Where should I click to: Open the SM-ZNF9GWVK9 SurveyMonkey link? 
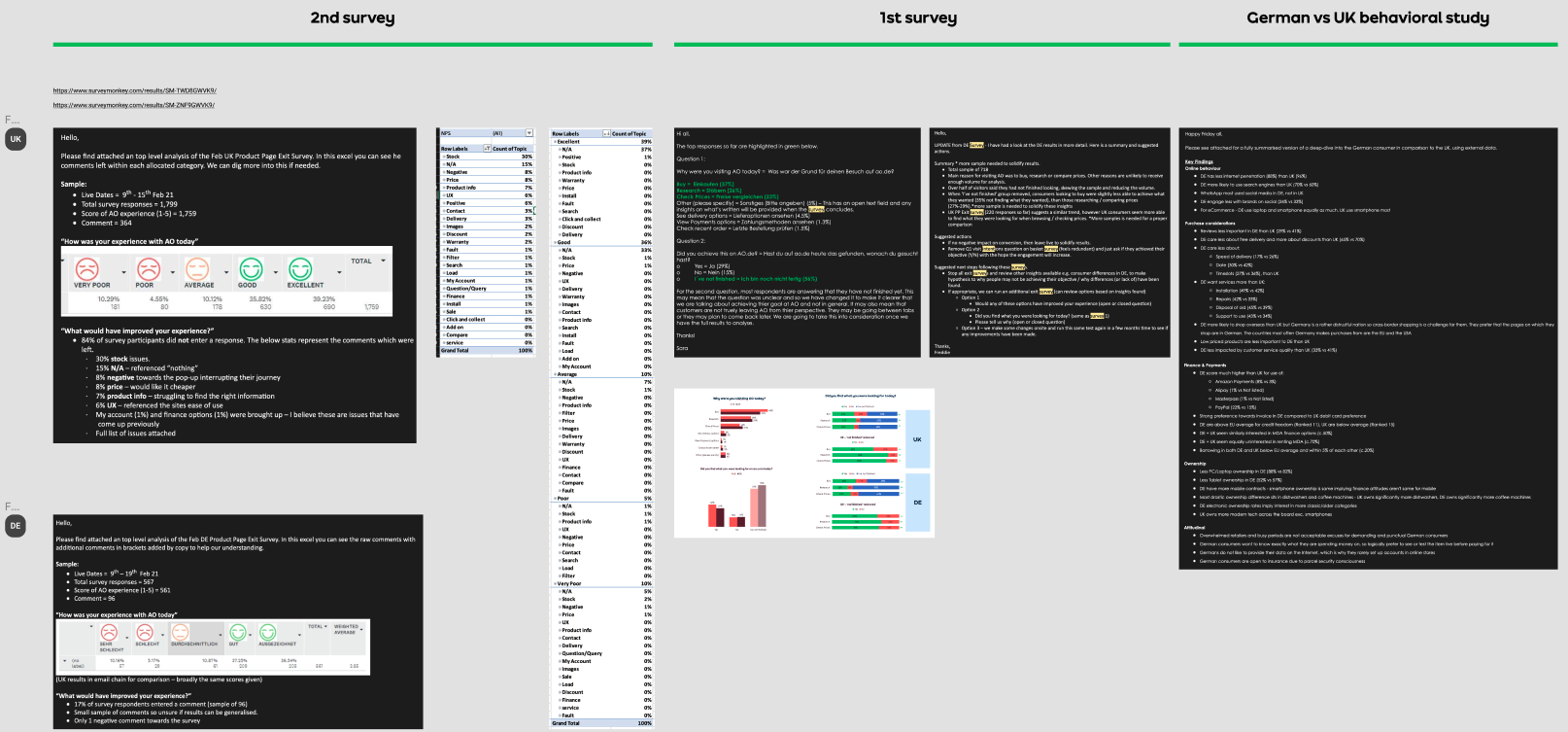pos(134,105)
